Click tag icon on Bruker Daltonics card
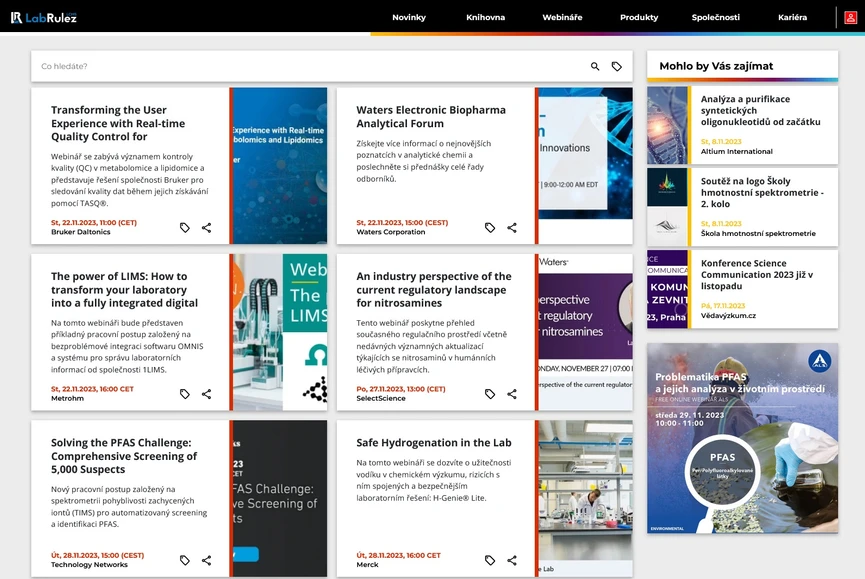 [x=185, y=228]
